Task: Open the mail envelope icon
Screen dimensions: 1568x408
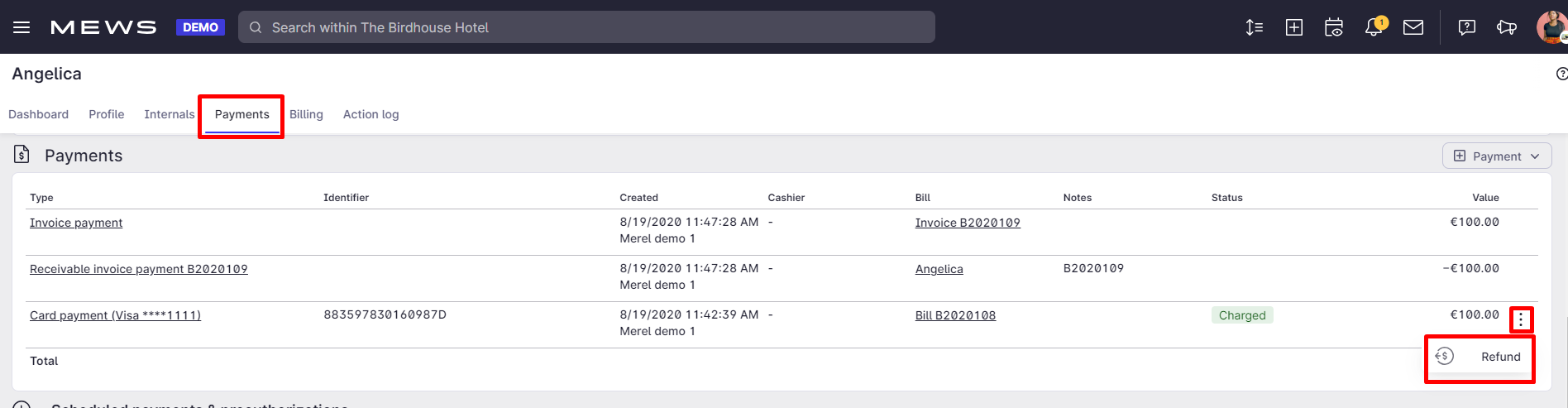Action: tap(1413, 27)
